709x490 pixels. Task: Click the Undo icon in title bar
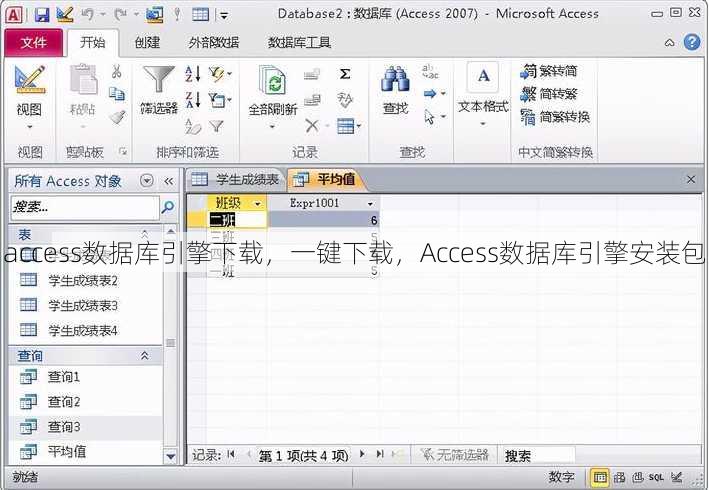click(88, 15)
